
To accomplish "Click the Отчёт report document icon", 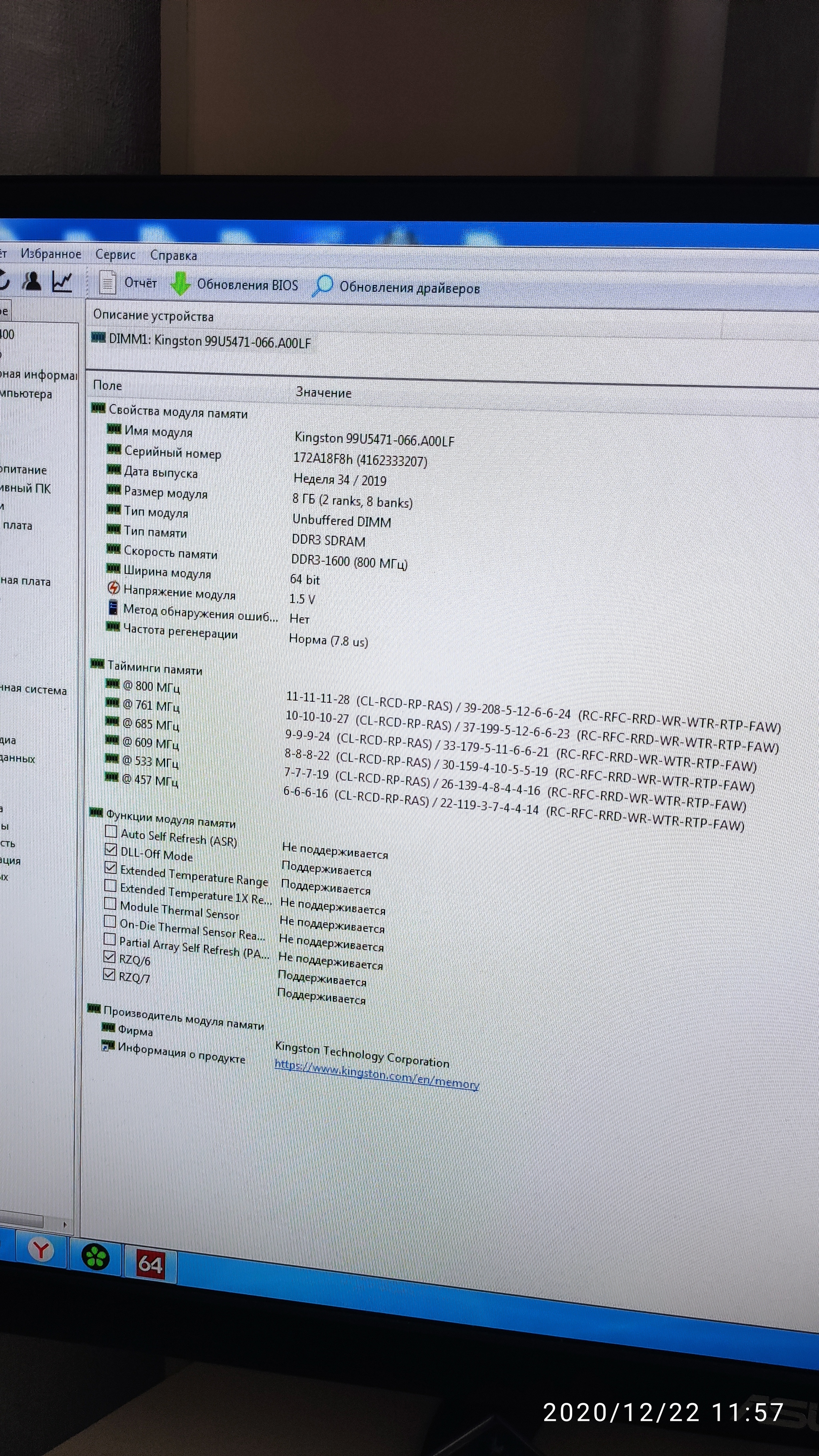I will click(108, 283).
